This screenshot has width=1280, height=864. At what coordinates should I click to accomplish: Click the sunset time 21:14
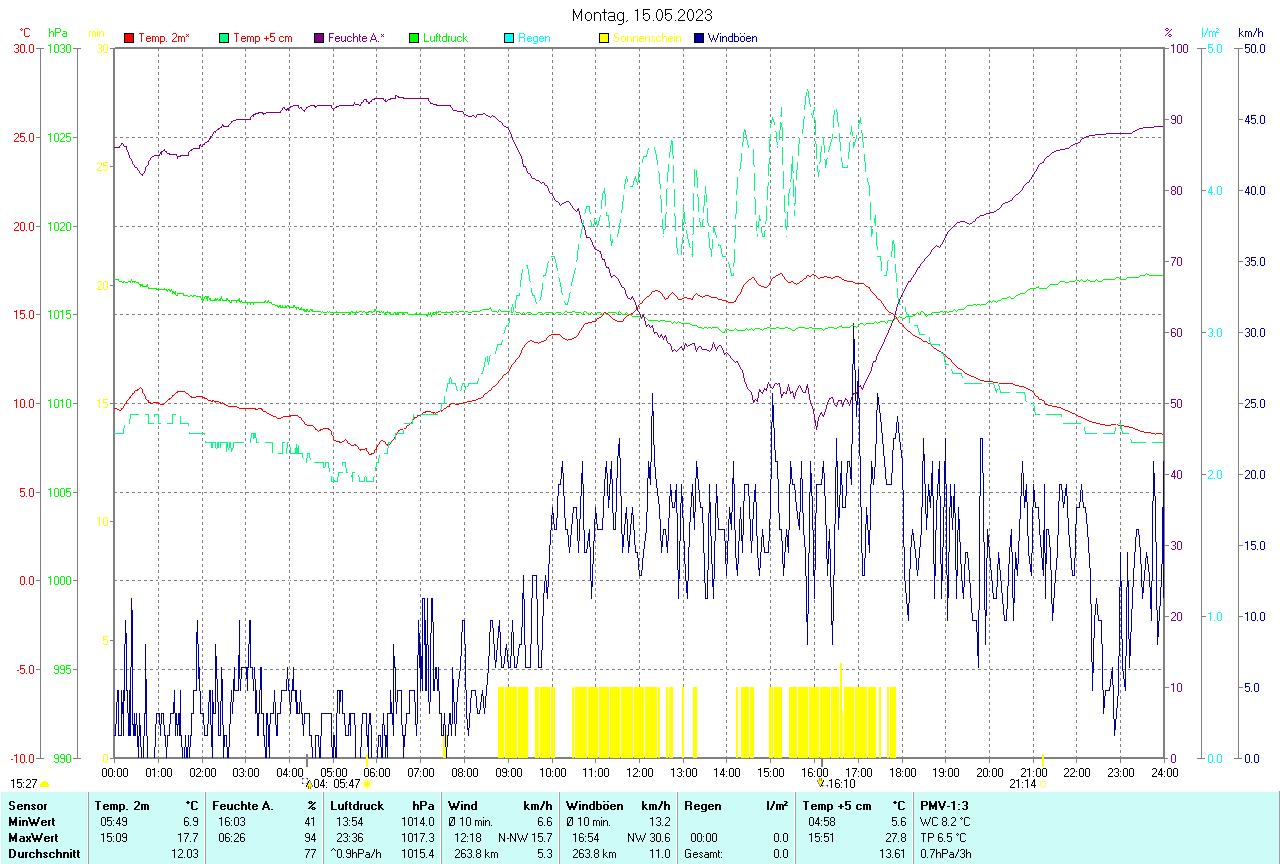point(1022,784)
